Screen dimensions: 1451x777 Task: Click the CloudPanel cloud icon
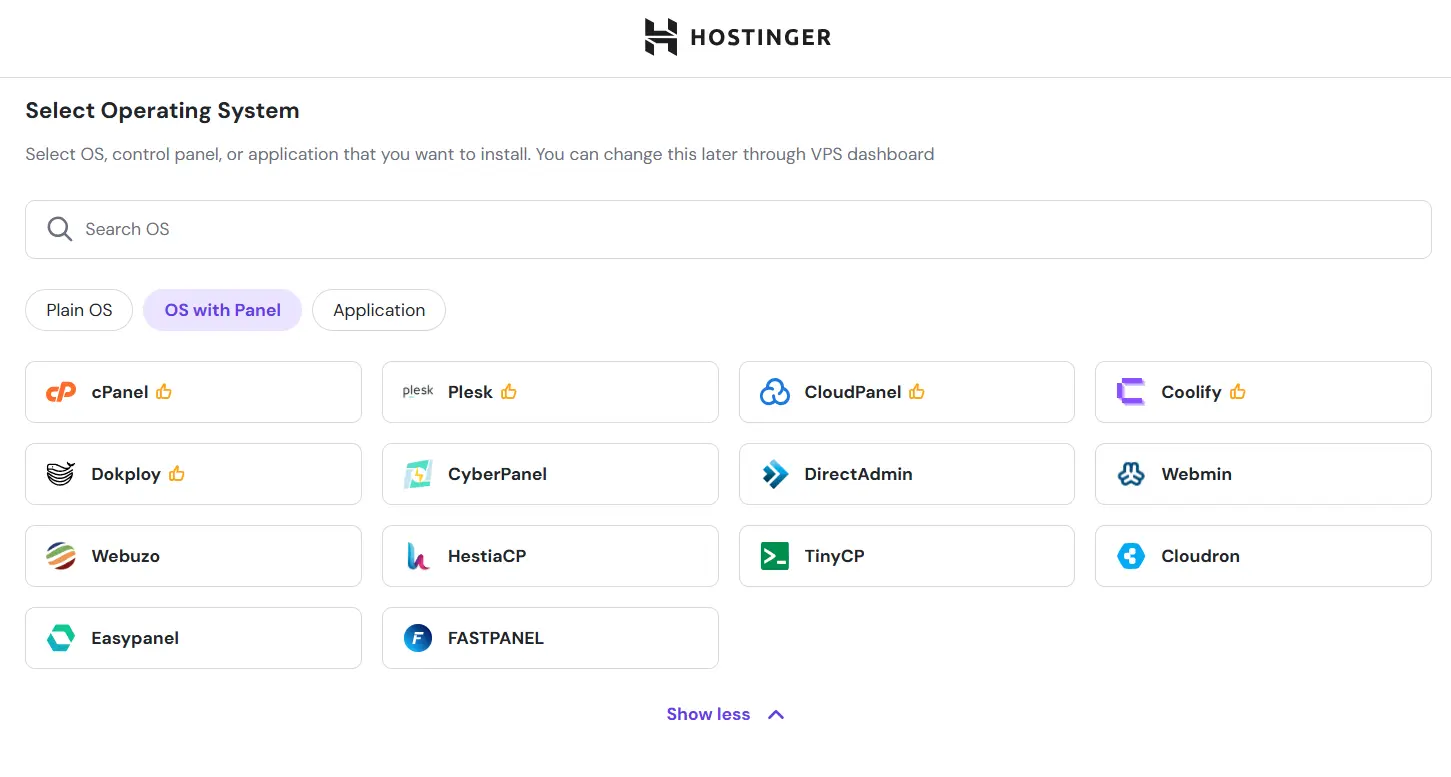click(x=775, y=392)
